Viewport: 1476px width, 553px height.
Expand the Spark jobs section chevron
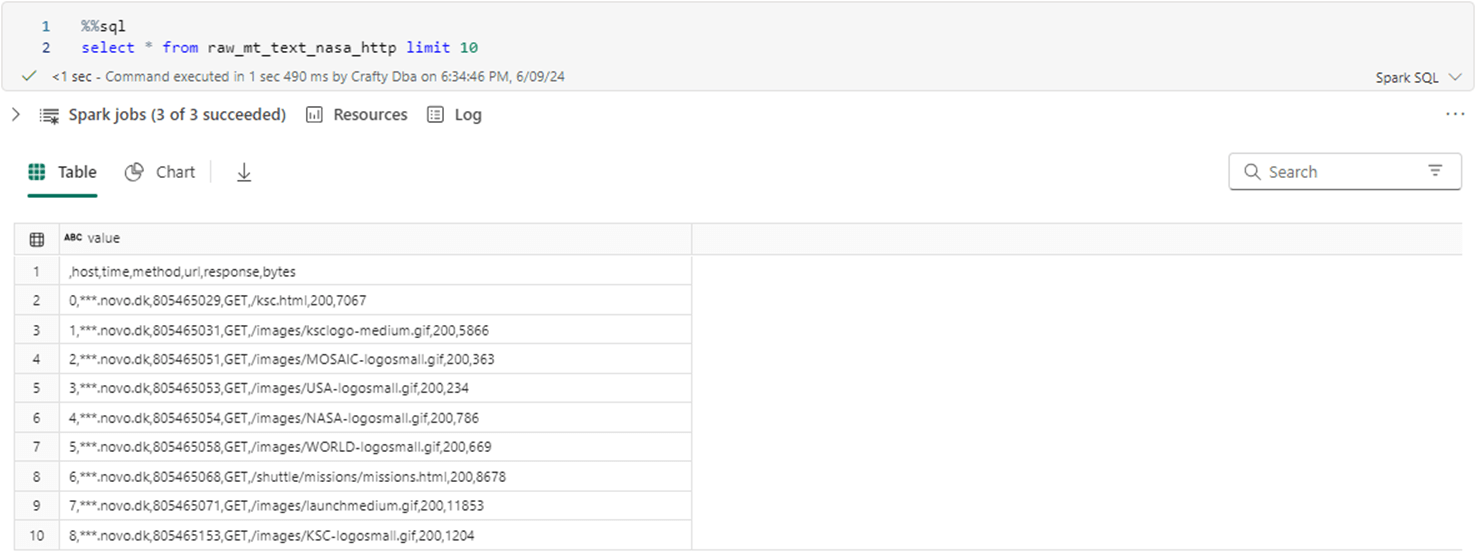(15, 115)
